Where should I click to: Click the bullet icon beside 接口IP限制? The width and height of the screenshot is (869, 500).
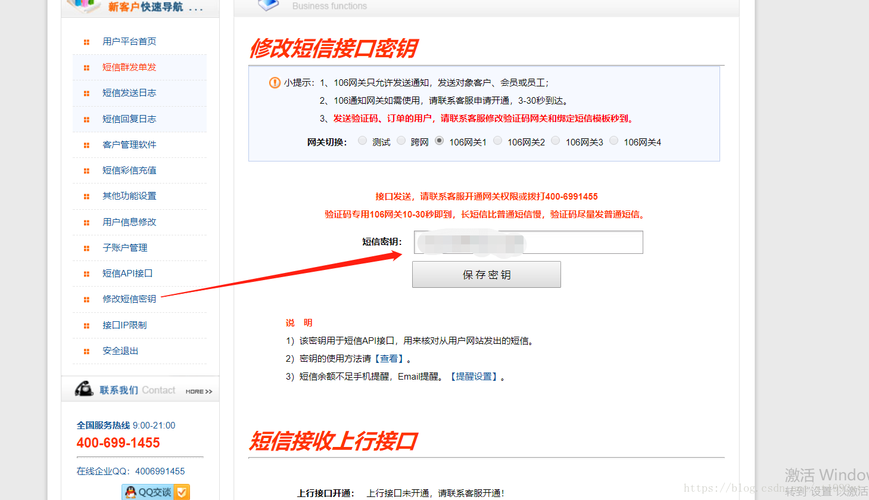click(x=86, y=326)
